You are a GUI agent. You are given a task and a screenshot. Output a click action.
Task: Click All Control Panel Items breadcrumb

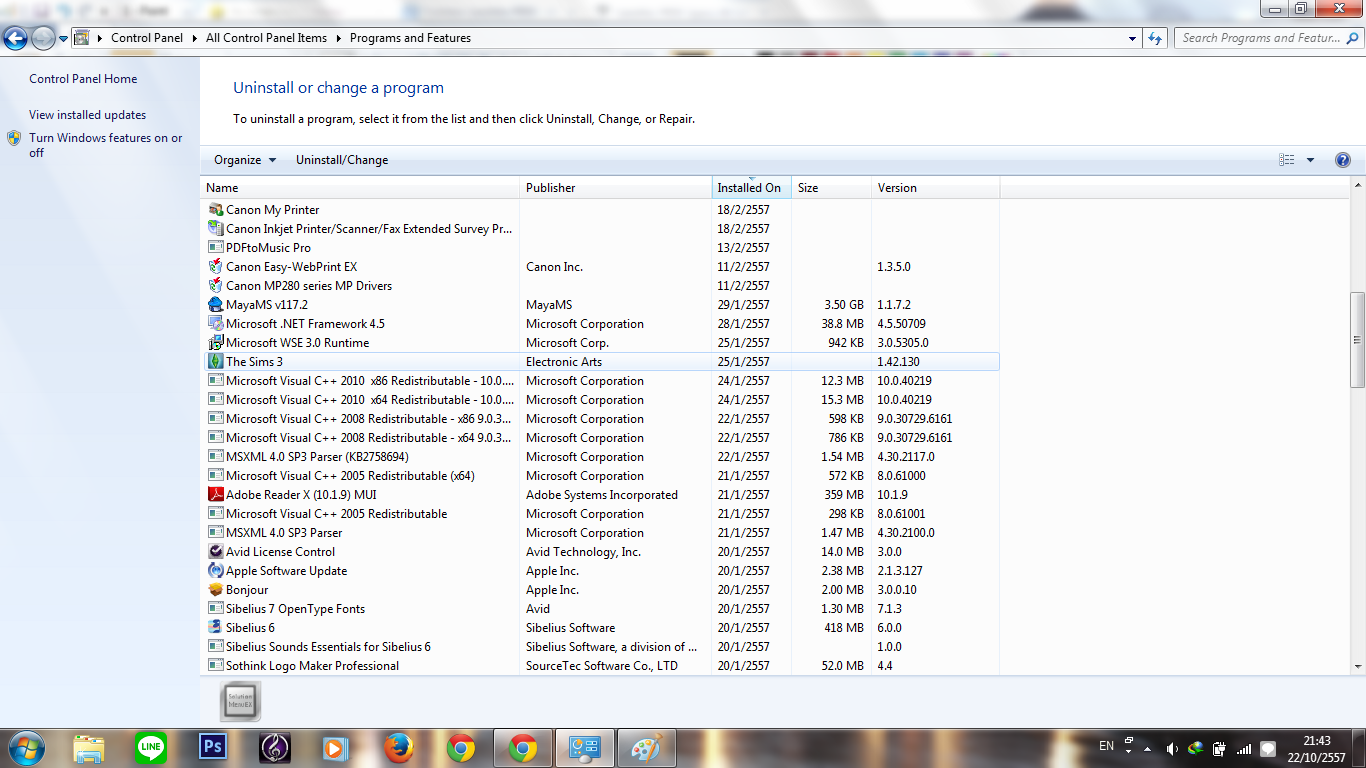pyautogui.click(x=266, y=38)
